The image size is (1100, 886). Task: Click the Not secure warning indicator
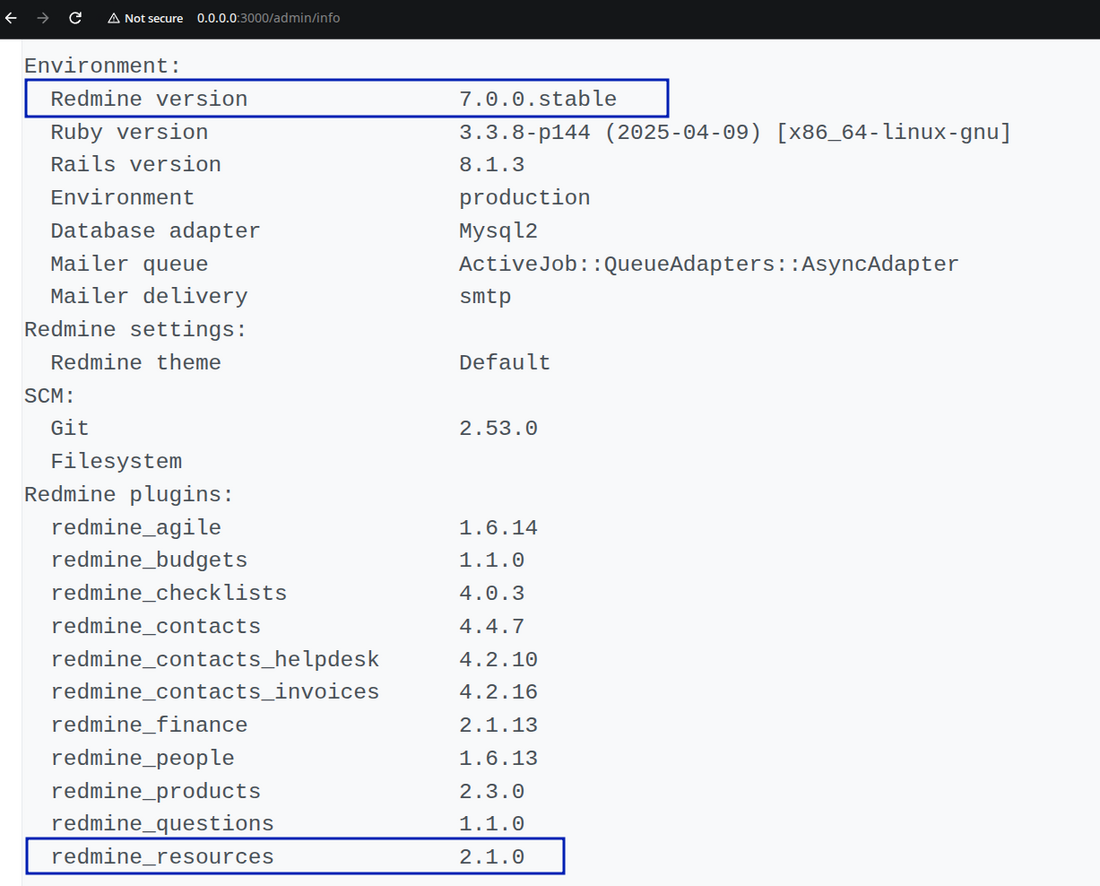tap(145, 18)
